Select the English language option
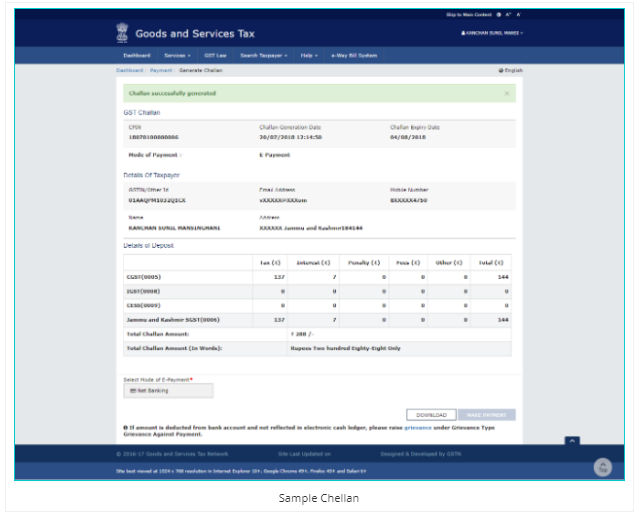The height and width of the screenshot is (519, 642). 511,70
